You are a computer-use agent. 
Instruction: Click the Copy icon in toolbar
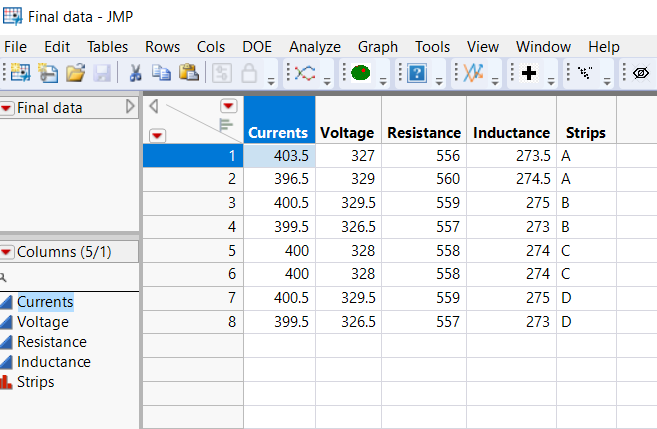161,73
